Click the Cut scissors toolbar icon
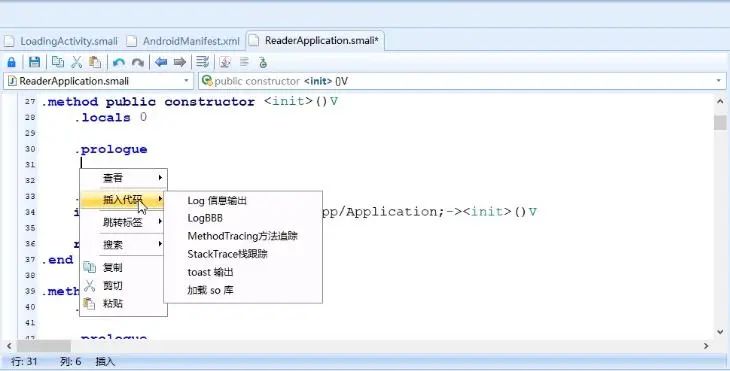 tap(77, 62)
